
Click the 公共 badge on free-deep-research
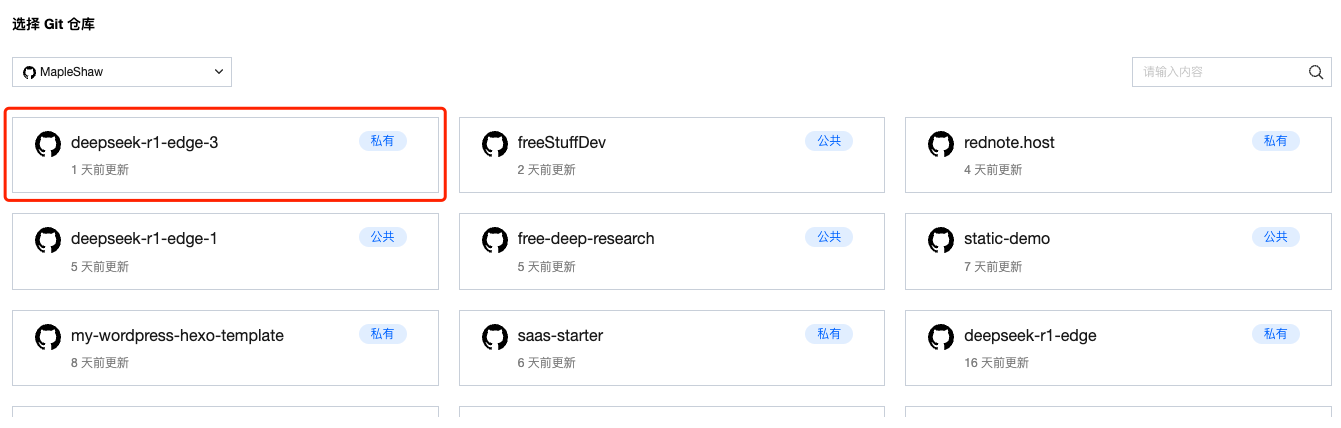tap(828, 237)
